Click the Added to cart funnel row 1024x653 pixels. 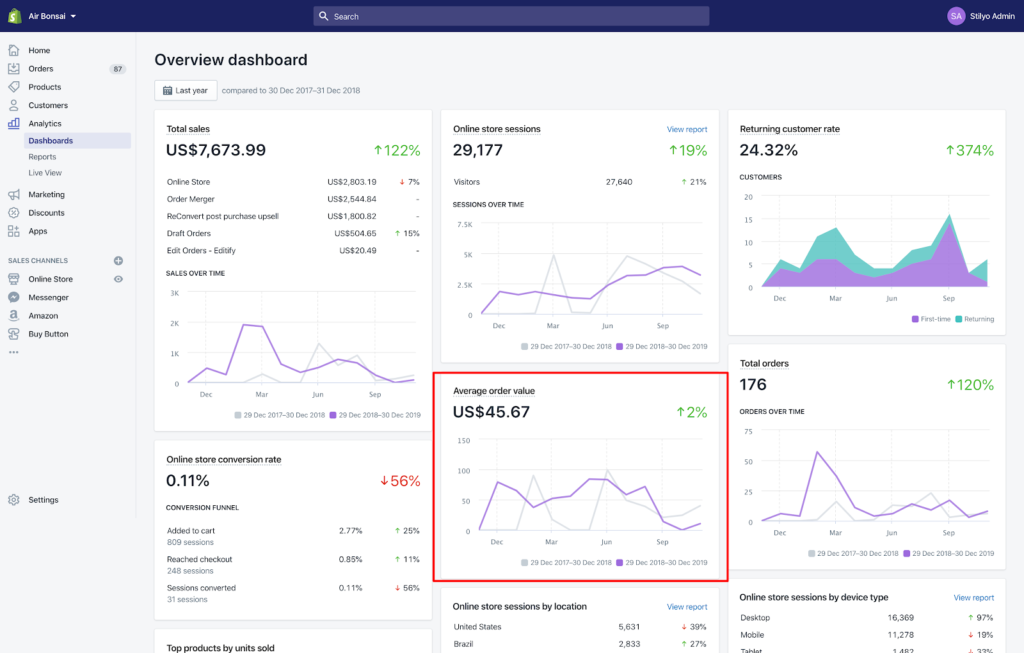[x=293, y=536]
